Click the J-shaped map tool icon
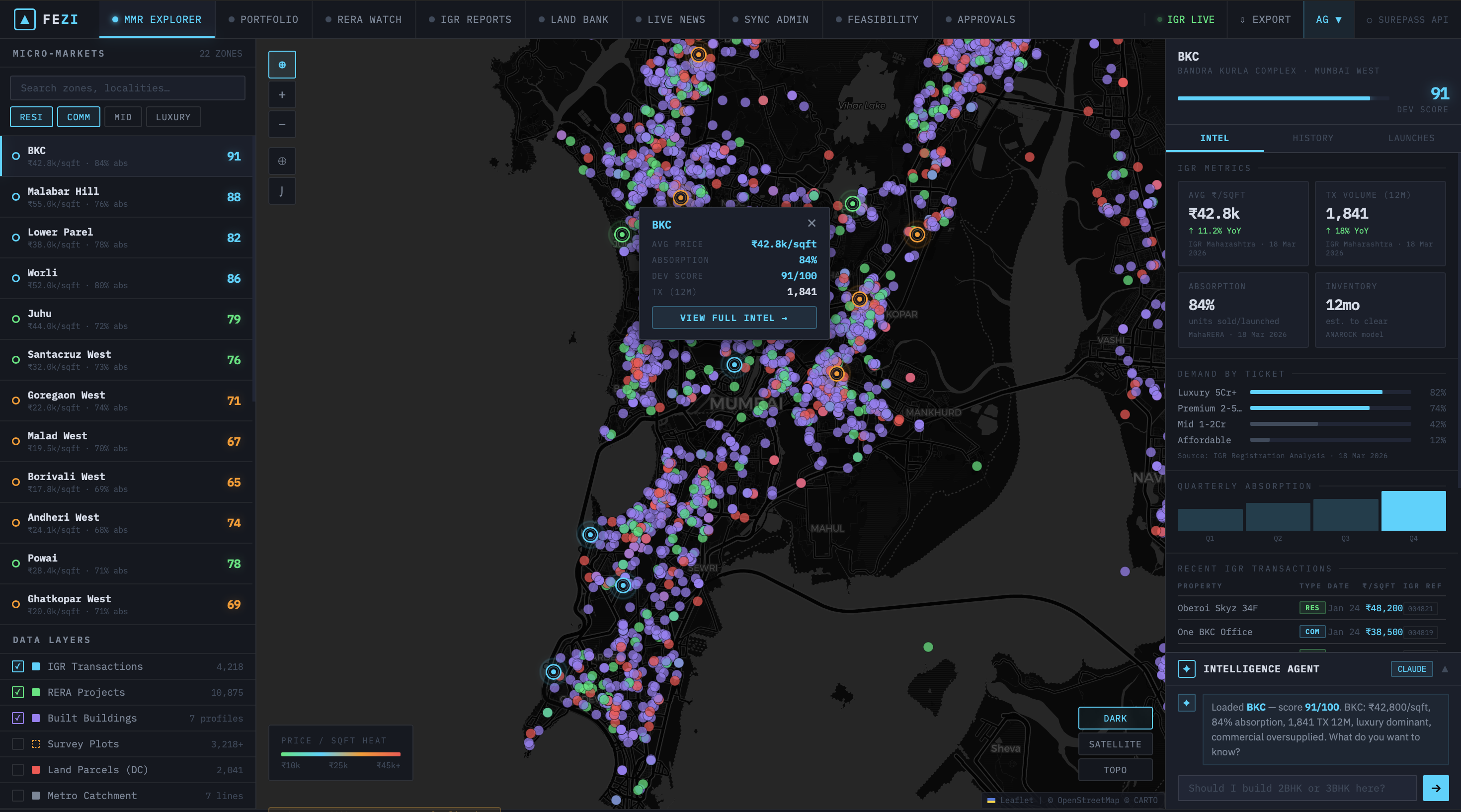 pos(282,191)
